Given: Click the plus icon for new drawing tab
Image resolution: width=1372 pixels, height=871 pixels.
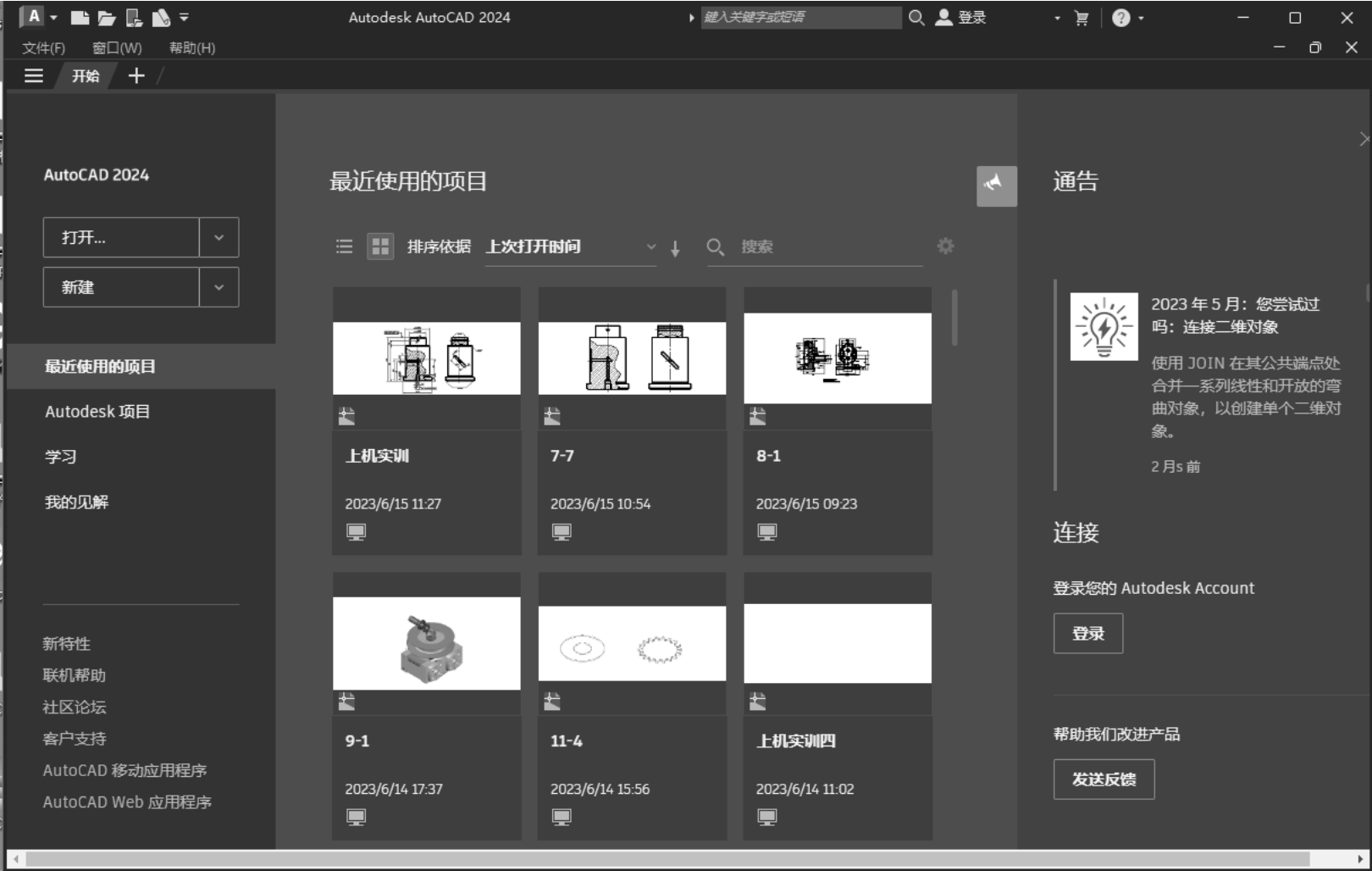Looking at the screenshot, I should pyautogui.click(x=136, y=75).
